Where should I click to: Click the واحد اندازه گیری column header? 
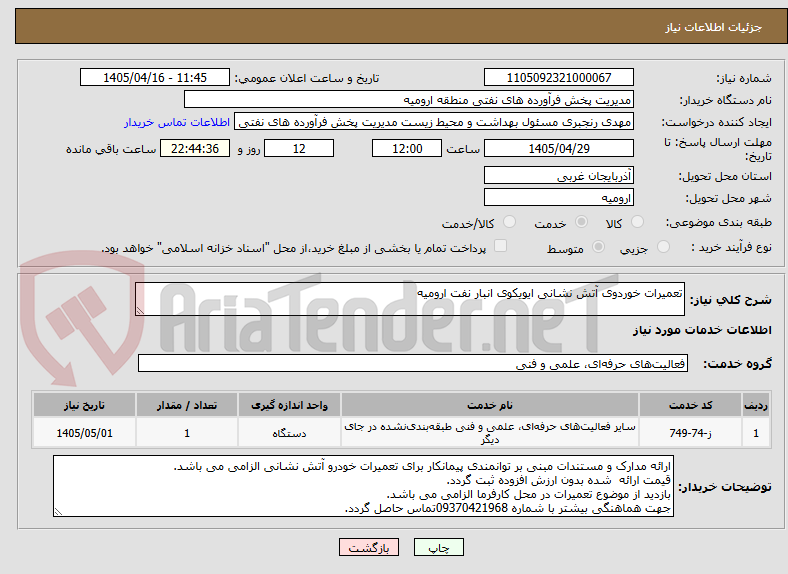[x=289, y=405]
